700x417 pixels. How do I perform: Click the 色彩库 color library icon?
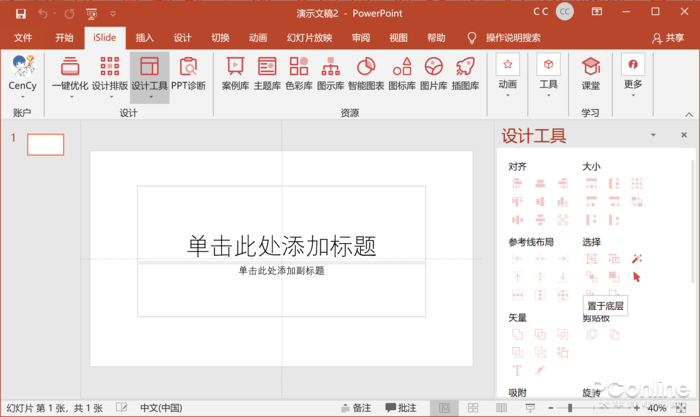299,73
